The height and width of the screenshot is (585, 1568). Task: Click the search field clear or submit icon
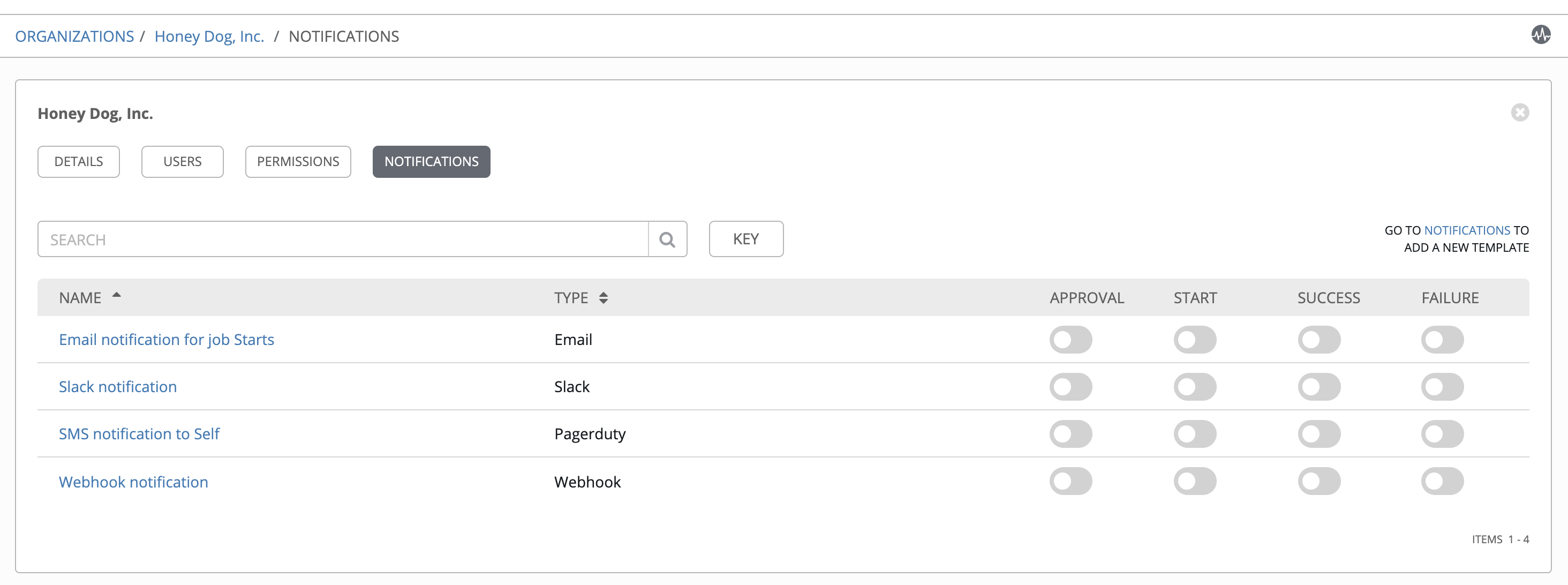pyautogui.click(x=668, y=239)
